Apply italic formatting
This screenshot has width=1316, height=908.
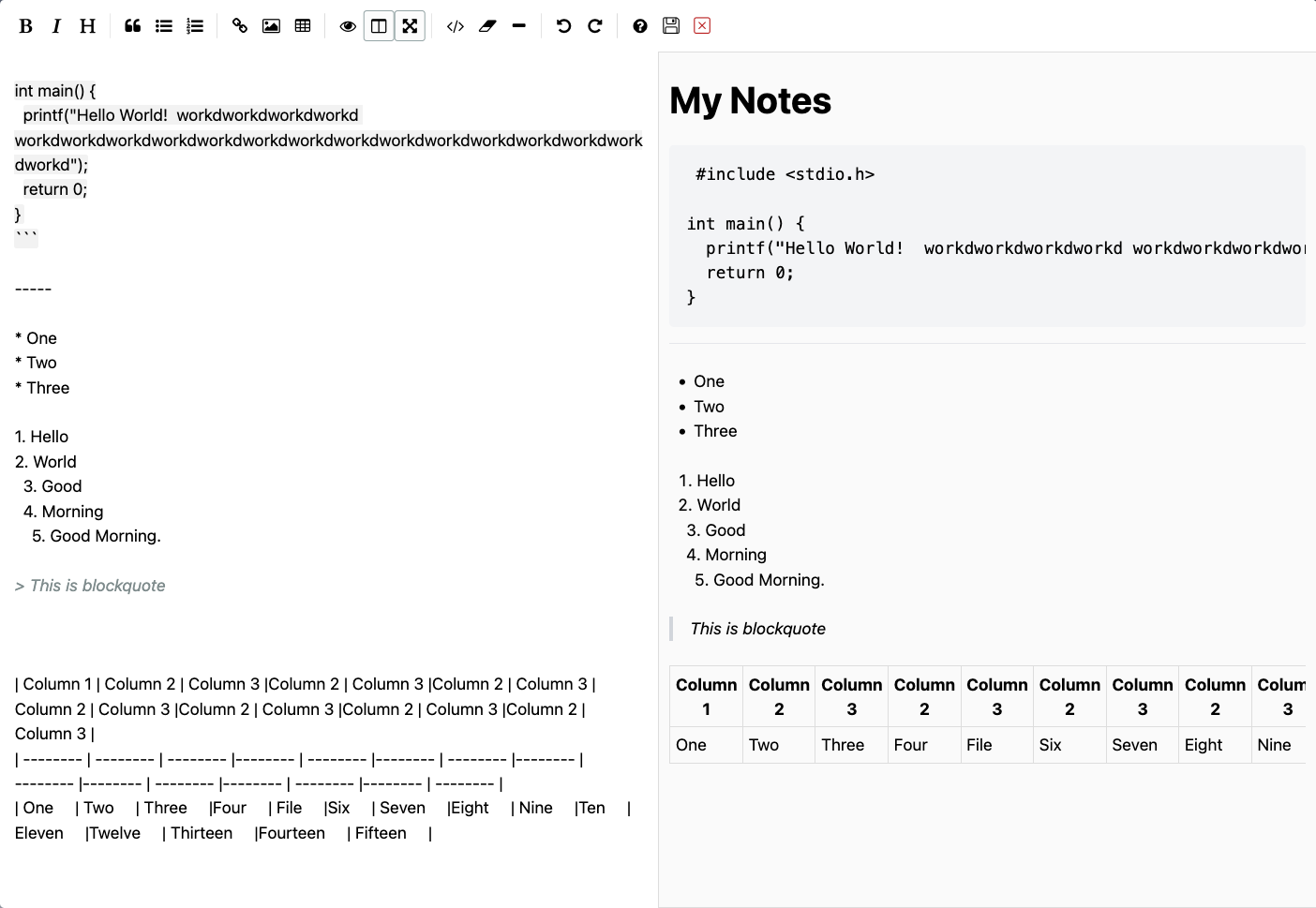tap(56, 26)
